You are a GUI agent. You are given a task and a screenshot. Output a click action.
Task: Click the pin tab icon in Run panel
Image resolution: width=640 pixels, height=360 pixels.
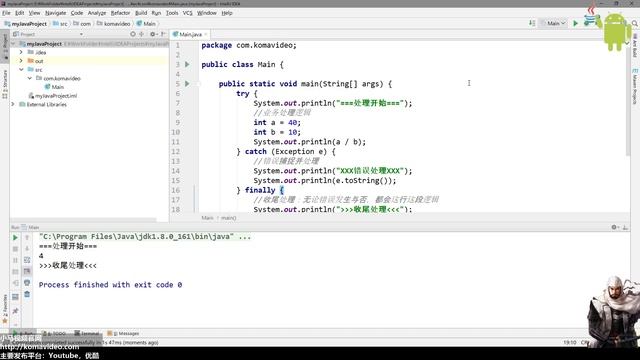pyautogui.click(x=15, y=311)
